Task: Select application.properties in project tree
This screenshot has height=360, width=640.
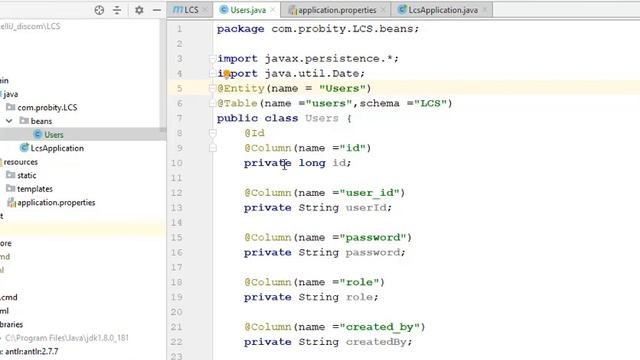Action: coord(56,202)
